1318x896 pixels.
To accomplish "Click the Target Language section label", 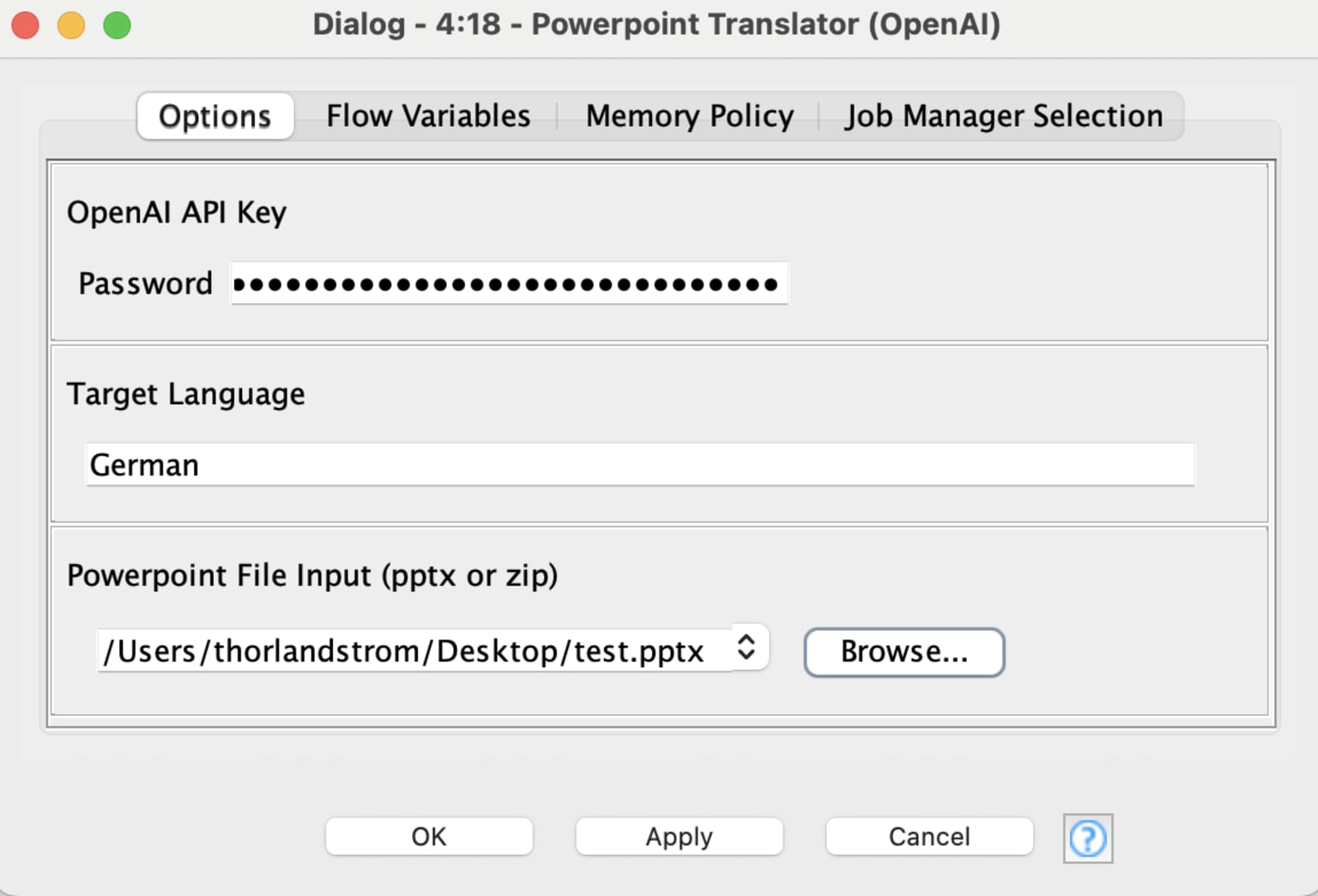I will click(x=185, y=394).
